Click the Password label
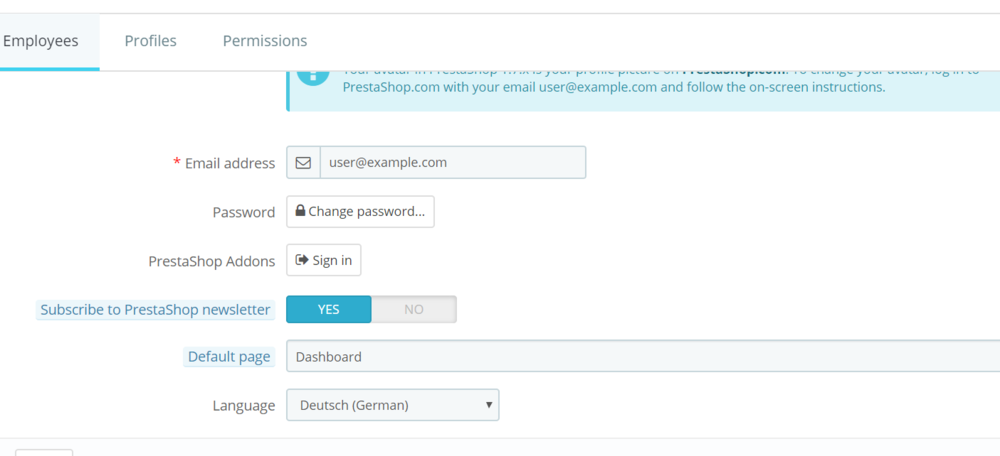 tap(243, 212)
